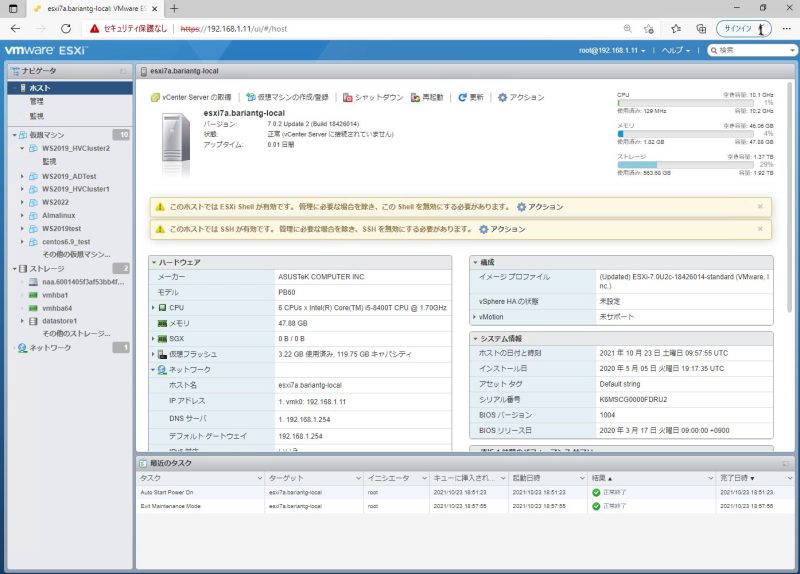Viewport: 800px width, 574px height.
Task: Collapse the ハードウェア panel section
Action: click(154, 262)
